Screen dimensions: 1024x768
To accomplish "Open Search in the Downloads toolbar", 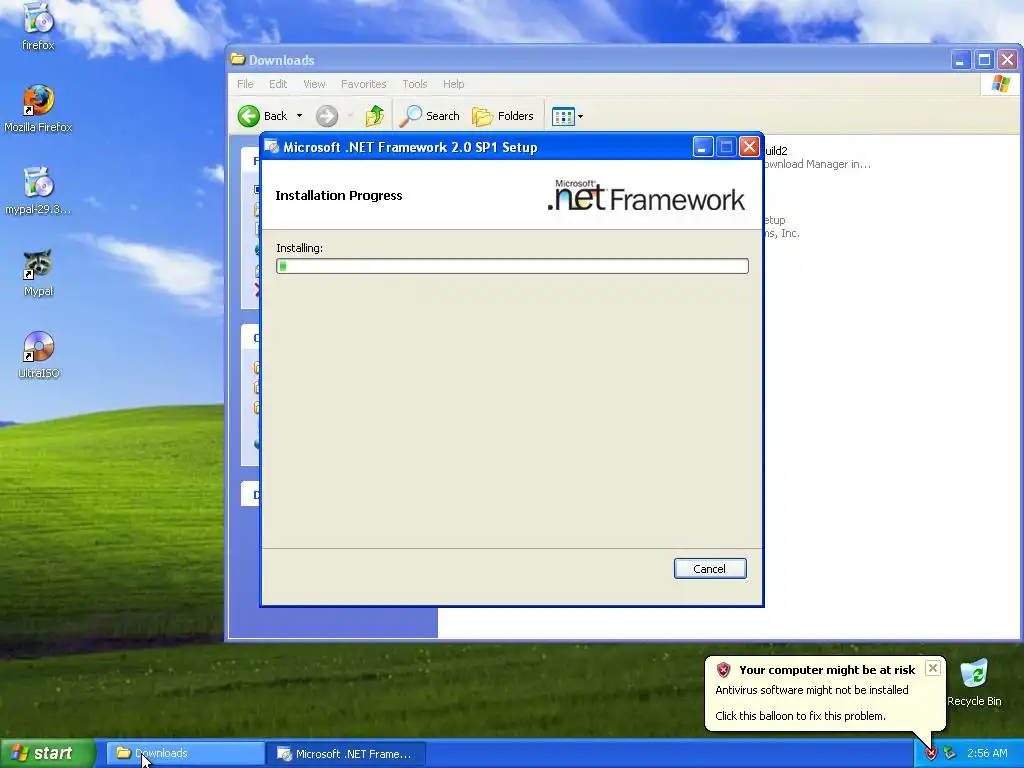I will pos(430,116).
